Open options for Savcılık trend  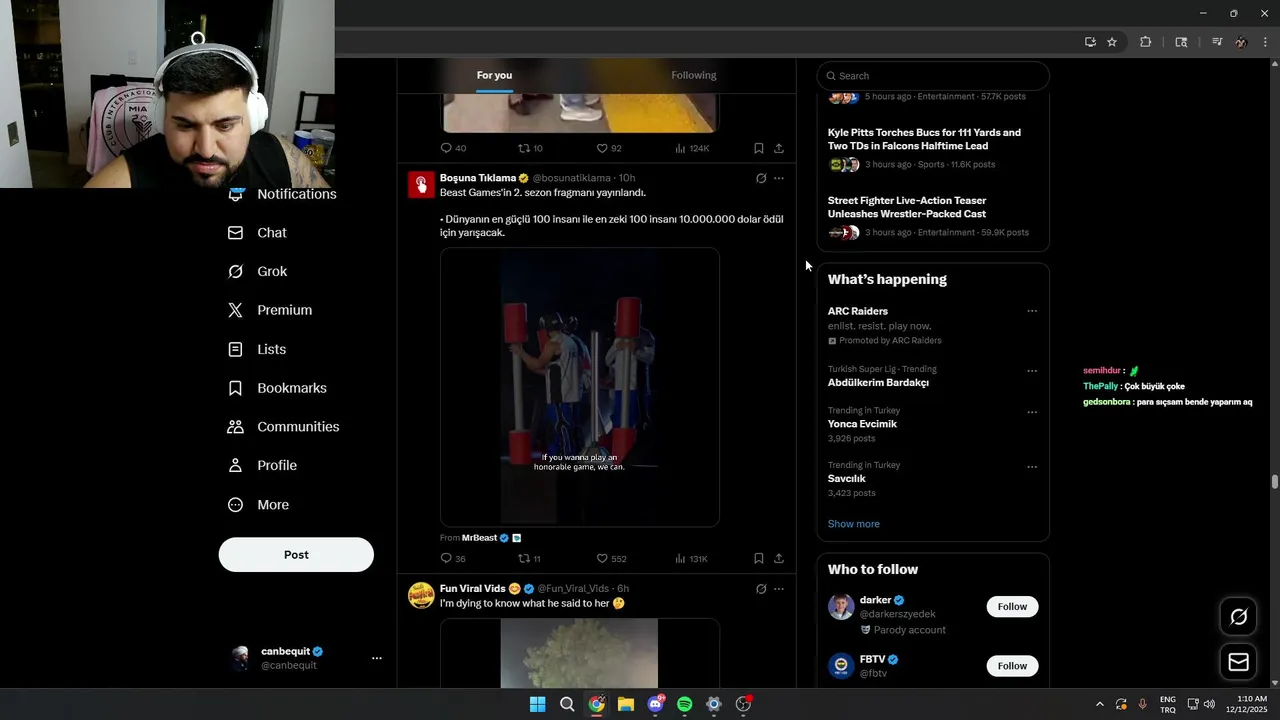pyautogui.click(x=1032, y=467)
